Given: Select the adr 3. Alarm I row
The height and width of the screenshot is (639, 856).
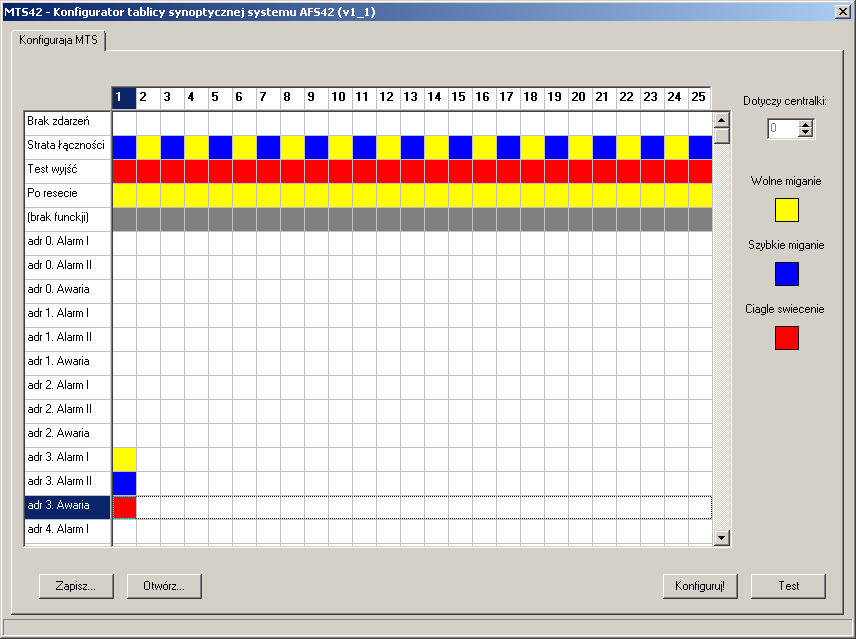Looking at the screenshot, I should pos(68,459).
